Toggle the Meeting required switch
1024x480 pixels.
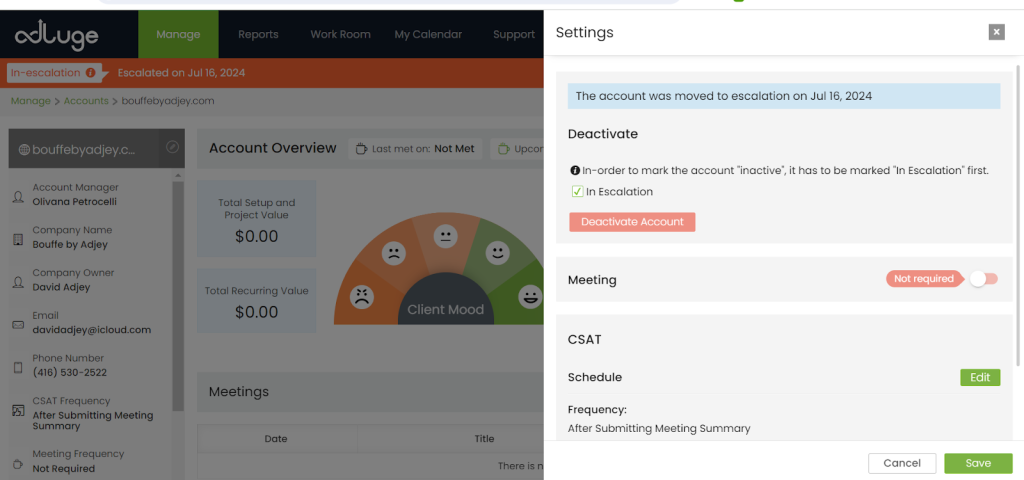[x=983, y=279]
